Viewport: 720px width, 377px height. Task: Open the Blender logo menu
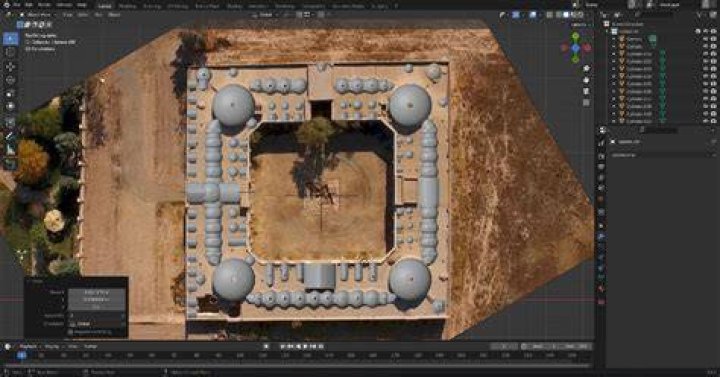coord(6,5)
